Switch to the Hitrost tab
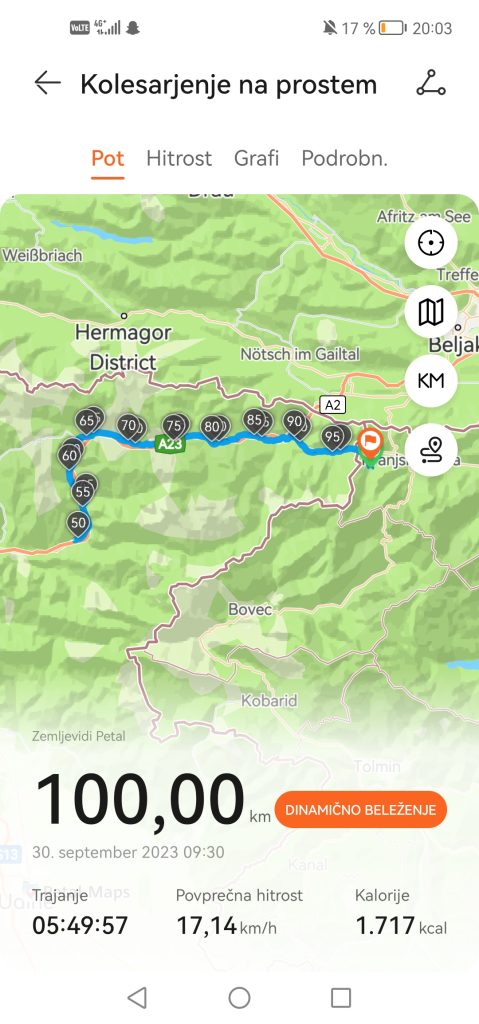This screenshot has width=479, height=1024. [x=179, y=158]
